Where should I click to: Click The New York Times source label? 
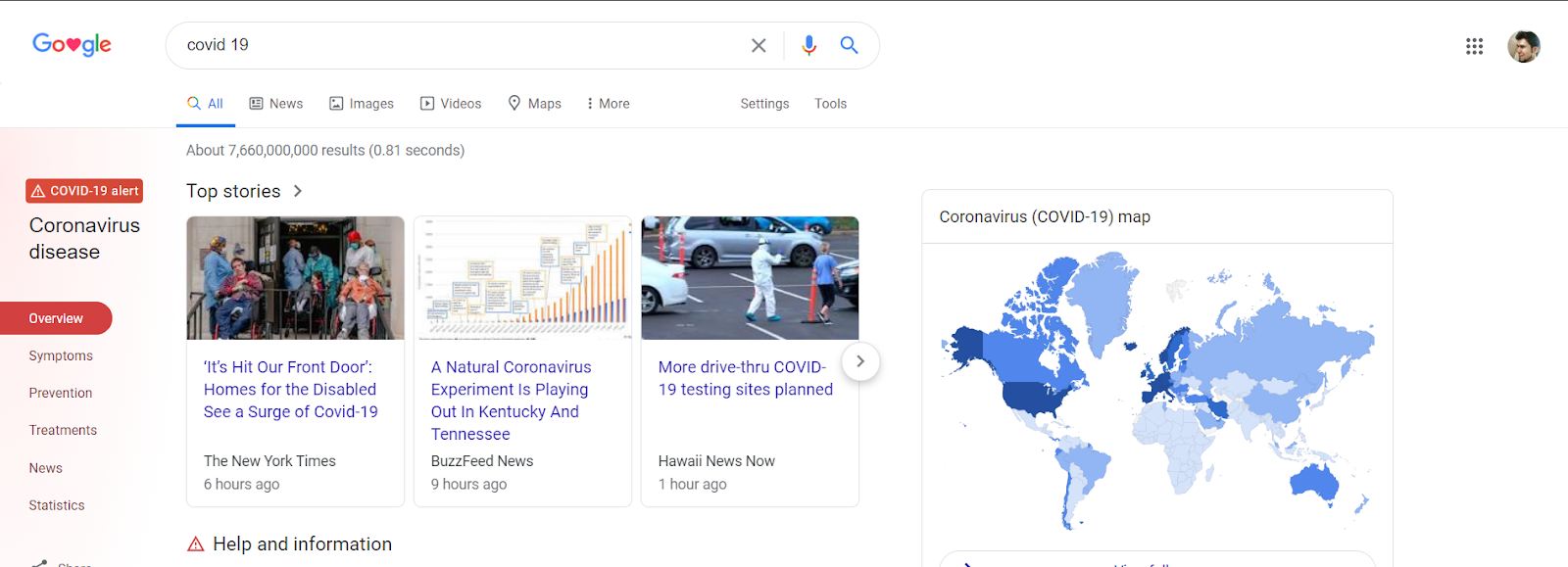coord(269,461)
